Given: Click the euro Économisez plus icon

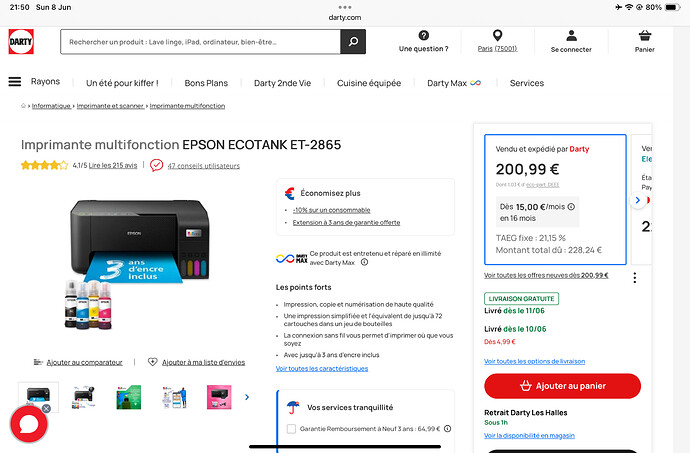Looking at the screenshot, I should [289, 193].
